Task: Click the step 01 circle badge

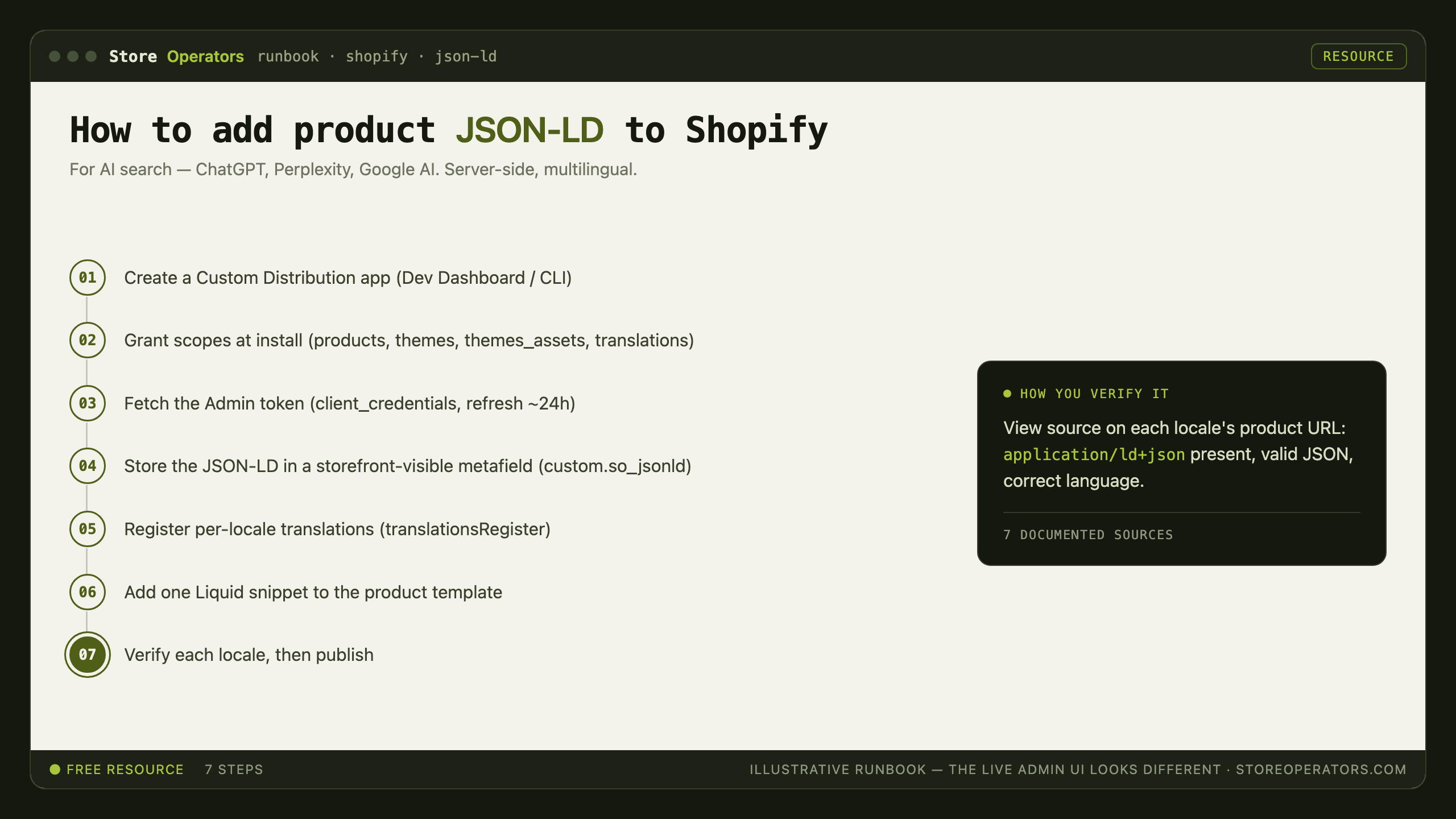Action: click(88, 278)
